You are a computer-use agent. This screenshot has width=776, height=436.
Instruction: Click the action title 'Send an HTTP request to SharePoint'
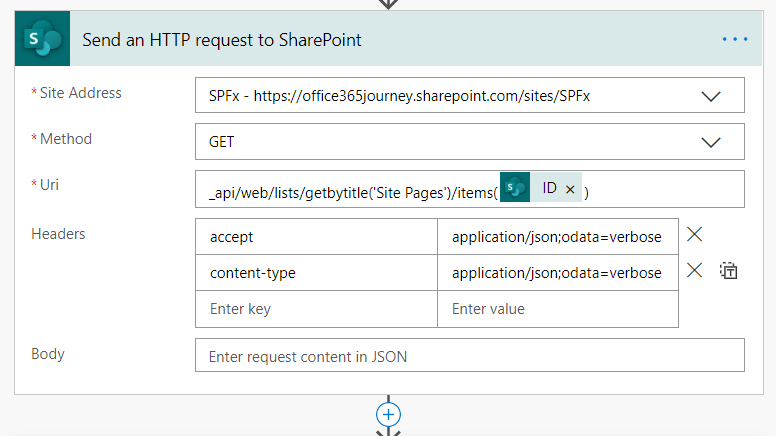point(222,40)
